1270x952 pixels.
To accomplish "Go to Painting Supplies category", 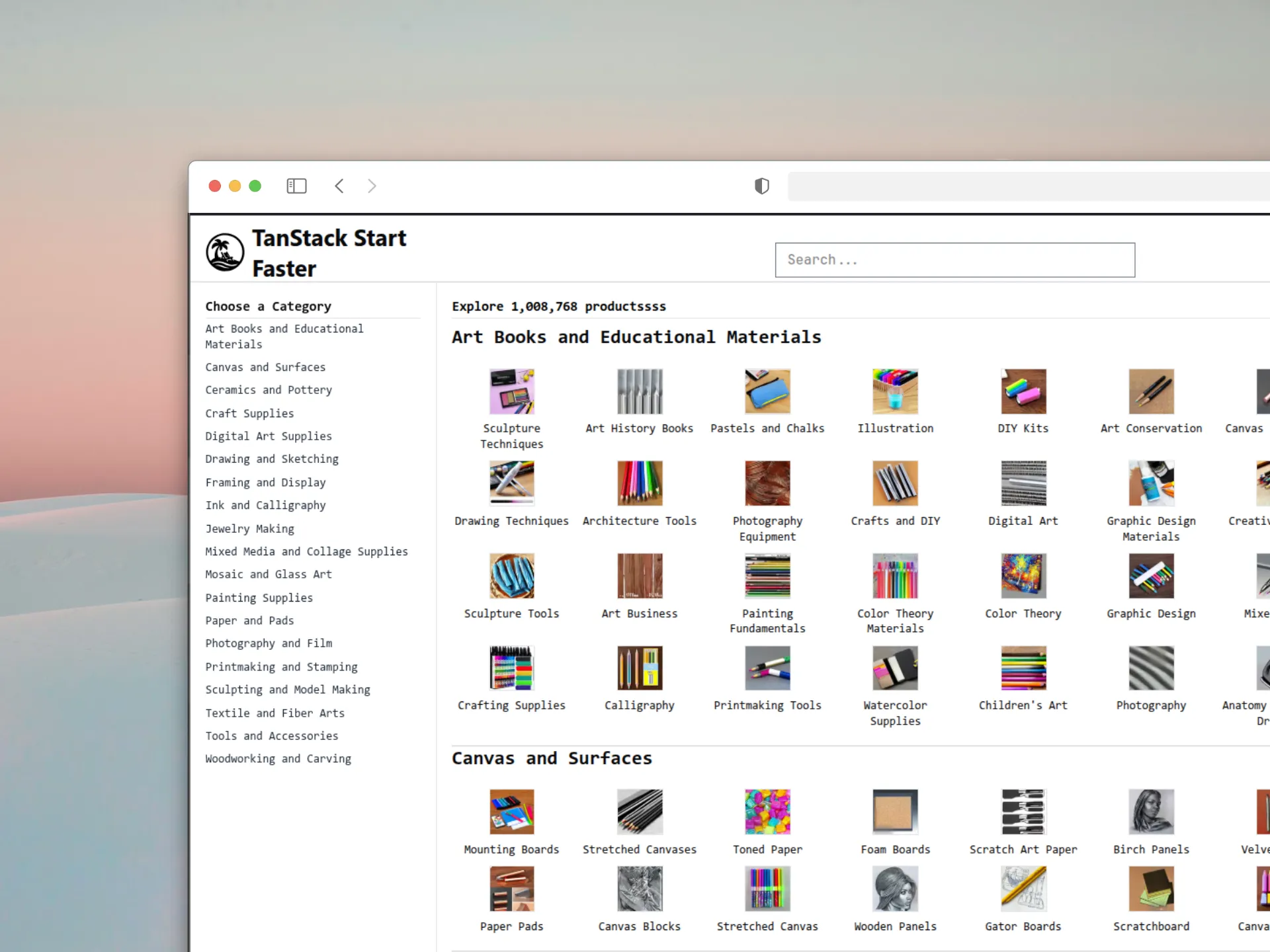I will pos(259,598).
